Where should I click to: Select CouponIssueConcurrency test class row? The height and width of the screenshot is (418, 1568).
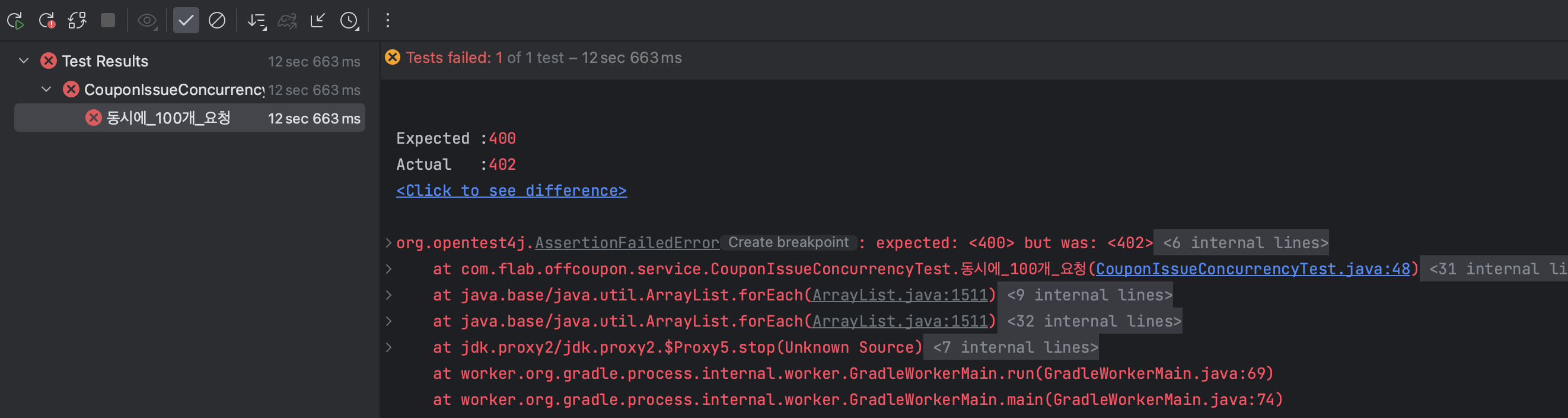(189, 90)
